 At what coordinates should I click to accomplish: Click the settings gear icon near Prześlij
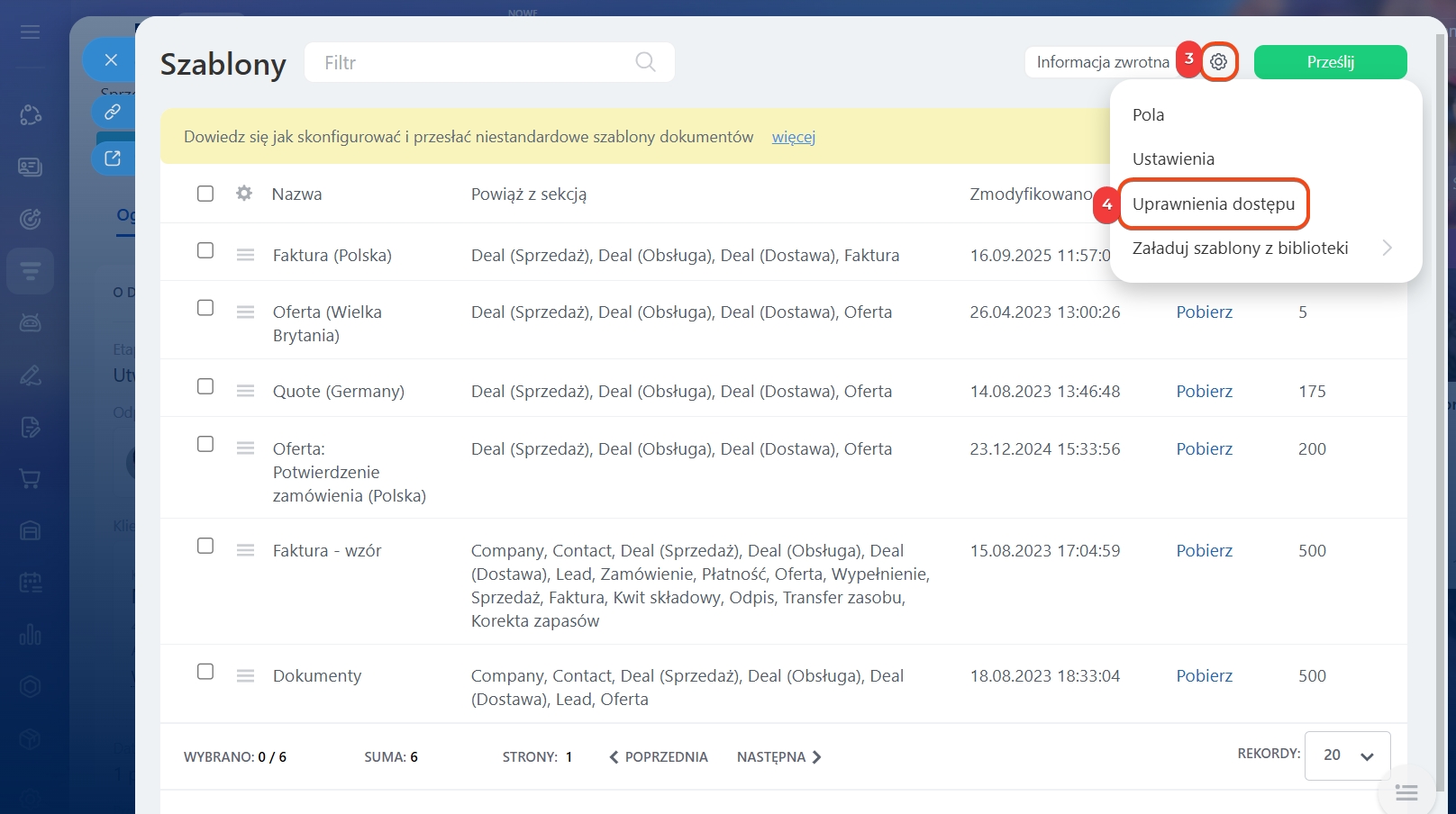click(x=1218, y=62)
